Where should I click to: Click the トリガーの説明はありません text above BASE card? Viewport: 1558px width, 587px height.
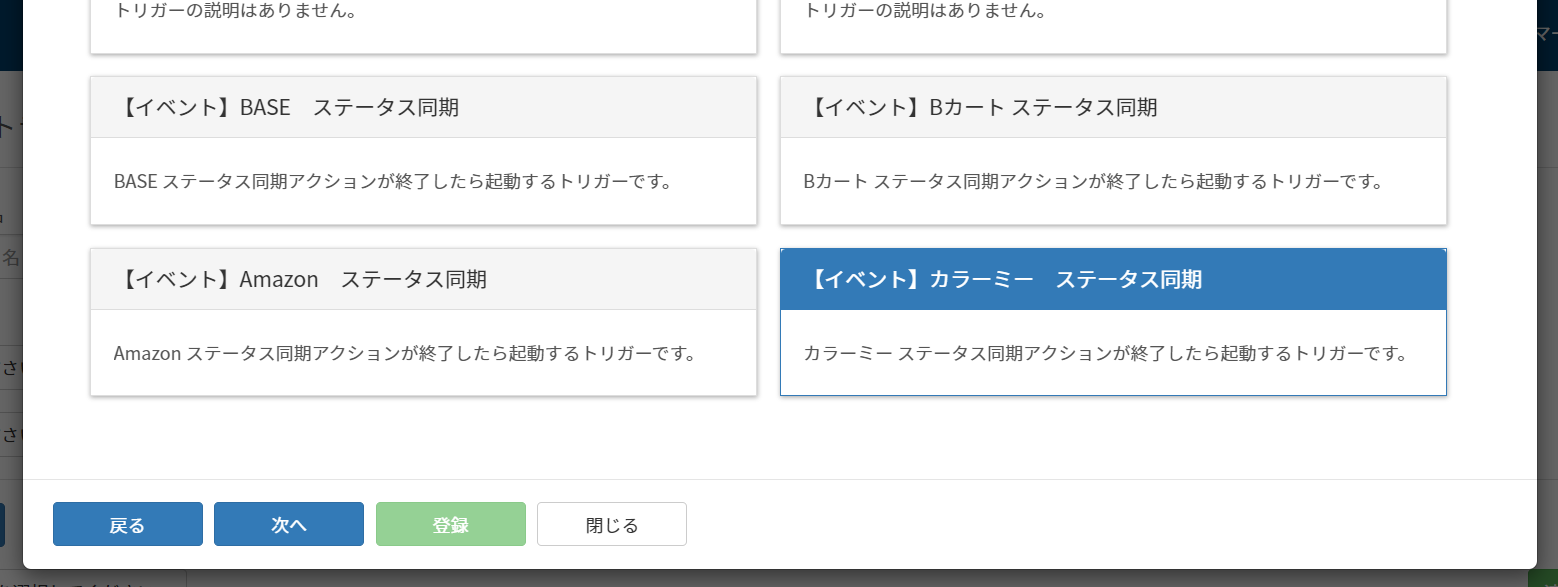click(236, 13)
